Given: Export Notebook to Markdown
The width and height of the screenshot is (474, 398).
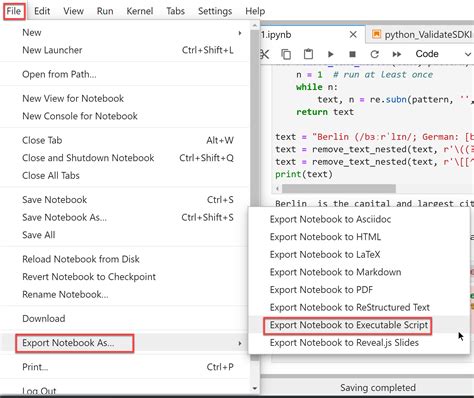Looking at the screenshot, I should coord(359,272).
